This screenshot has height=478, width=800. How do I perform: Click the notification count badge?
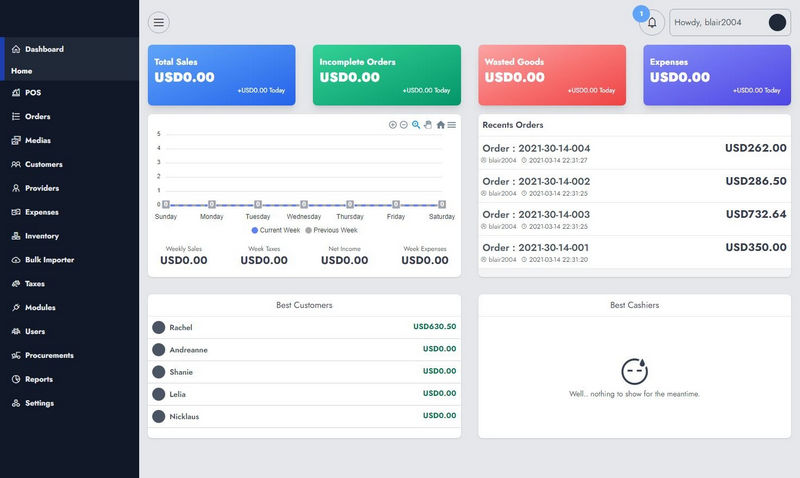[x=641, y=14]
